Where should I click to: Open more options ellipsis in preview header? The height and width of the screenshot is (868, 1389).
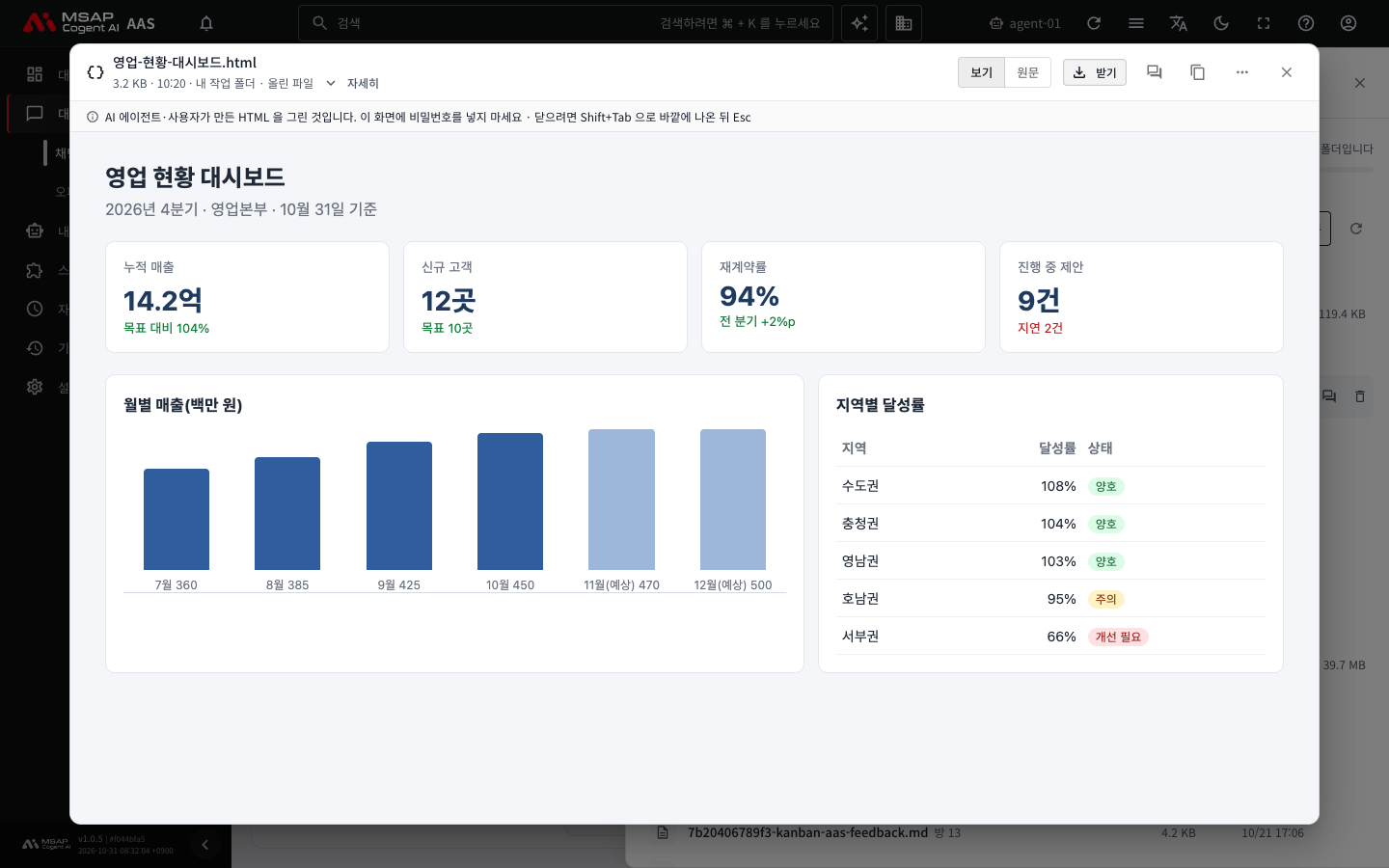coord(1242,72)
